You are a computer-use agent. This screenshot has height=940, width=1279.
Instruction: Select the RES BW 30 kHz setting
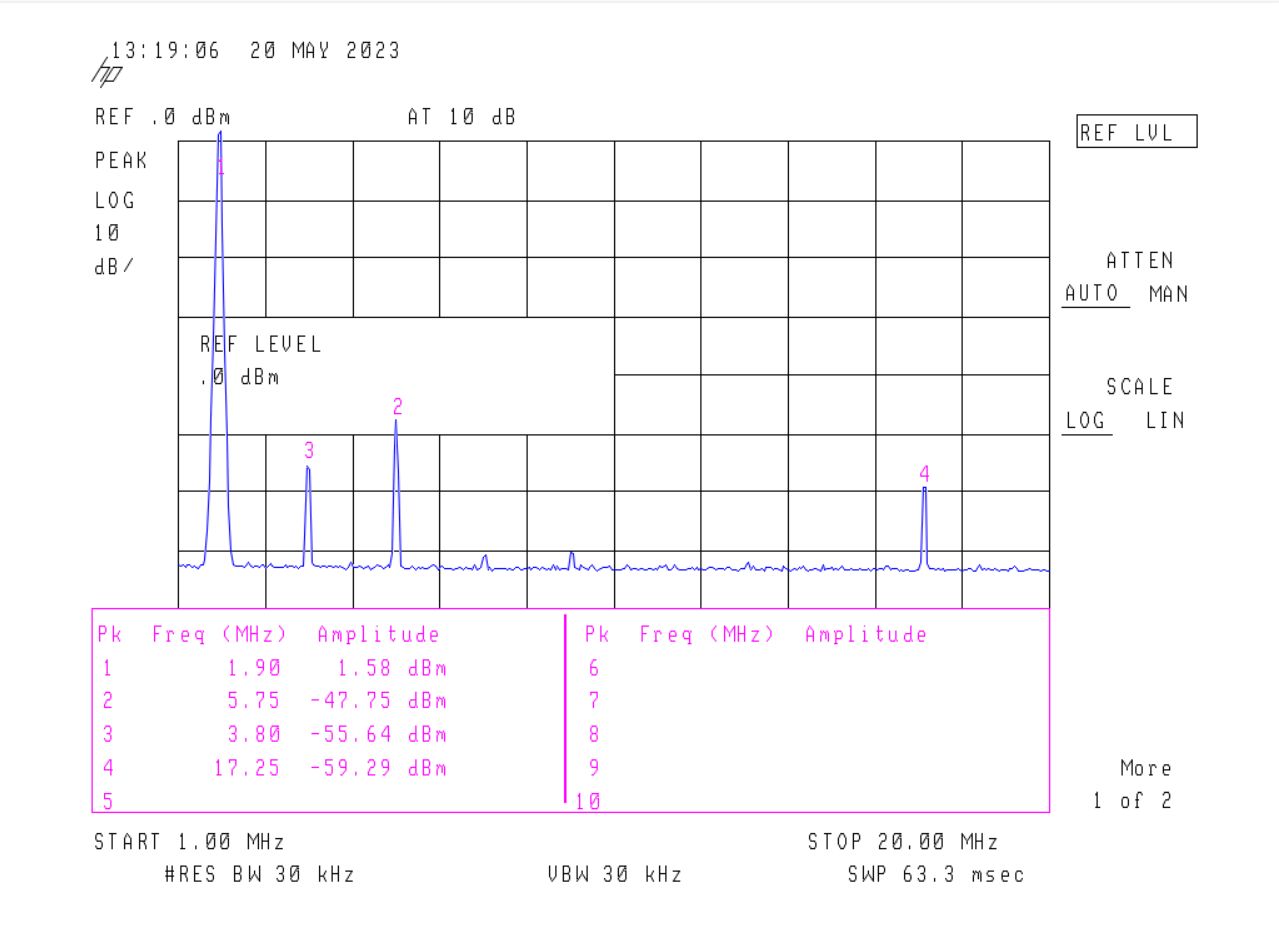click(x=259, y=875)
